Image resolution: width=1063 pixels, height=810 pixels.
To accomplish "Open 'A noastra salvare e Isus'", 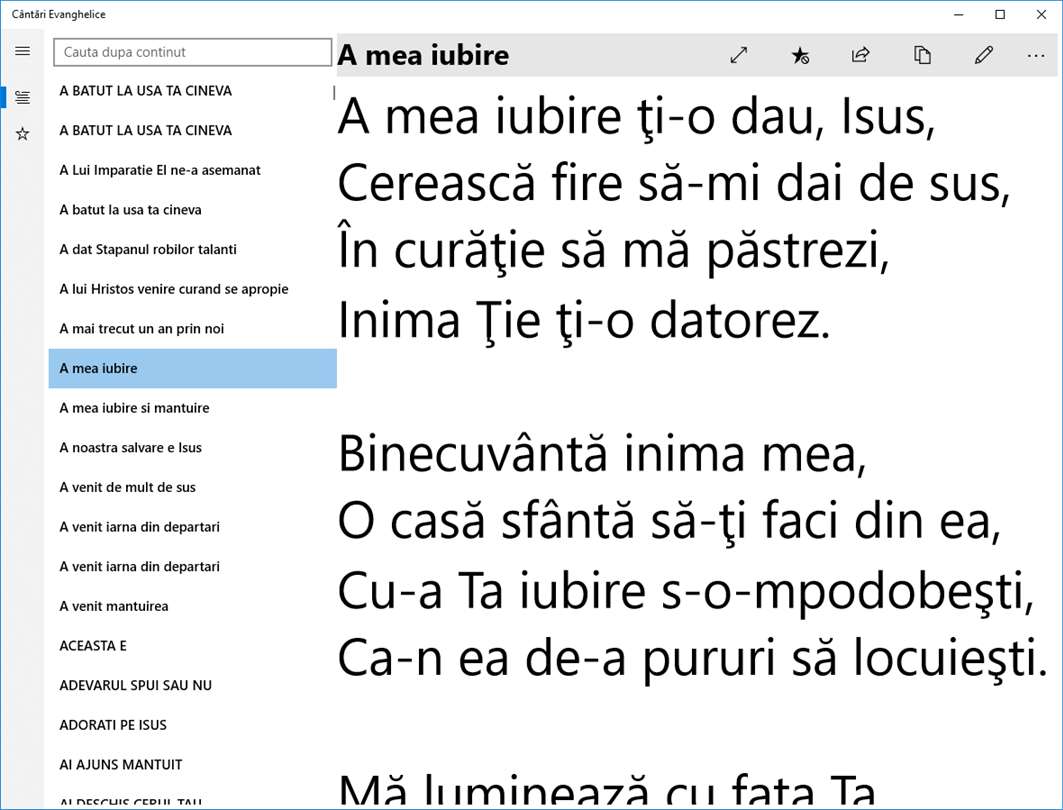I will (x=193, y=447).
